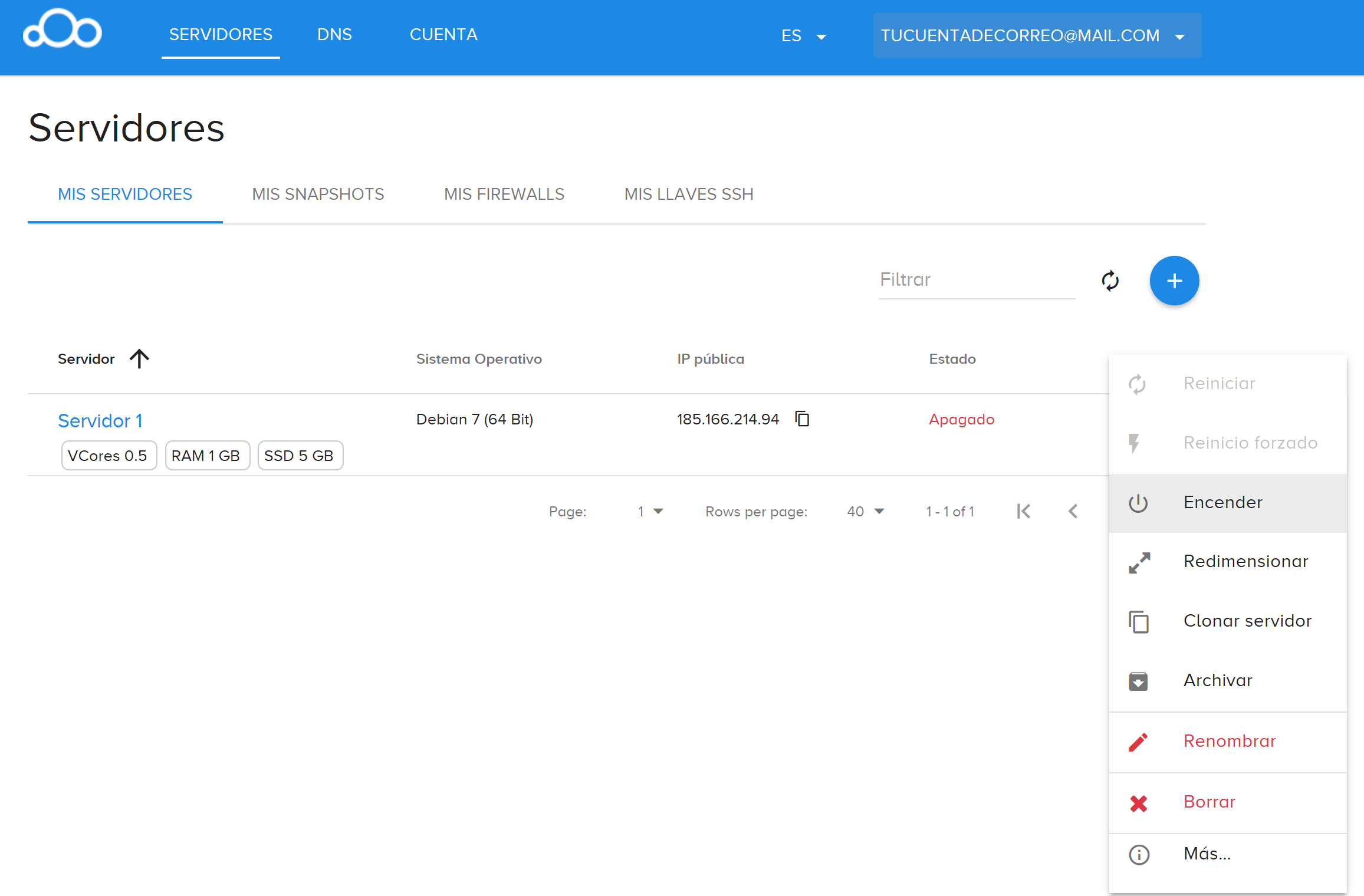Screen dimensions: 1364x896
Task: Switch to the MIS SNAPSHOTS tab
Action: coord(318,195)
